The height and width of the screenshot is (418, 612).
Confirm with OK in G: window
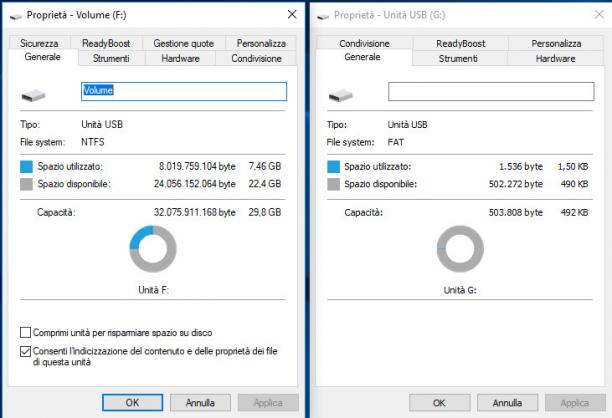point(439,402)
